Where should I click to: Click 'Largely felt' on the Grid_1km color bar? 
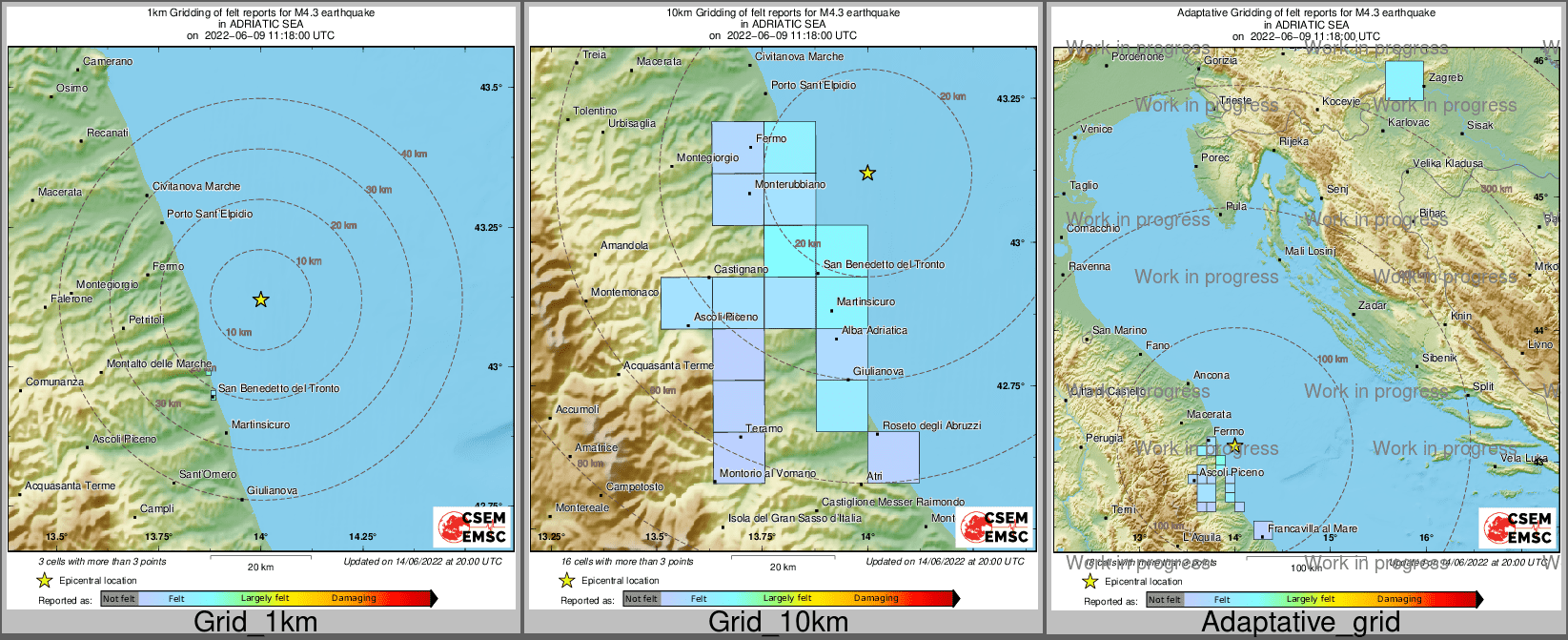click(265, 598)
